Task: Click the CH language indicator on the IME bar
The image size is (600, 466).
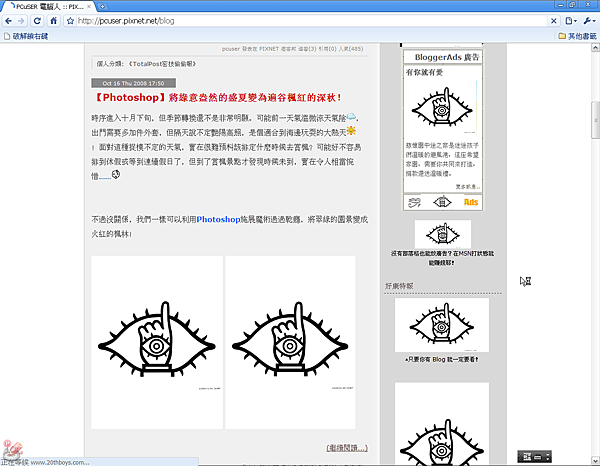Action: pos(527,456)
